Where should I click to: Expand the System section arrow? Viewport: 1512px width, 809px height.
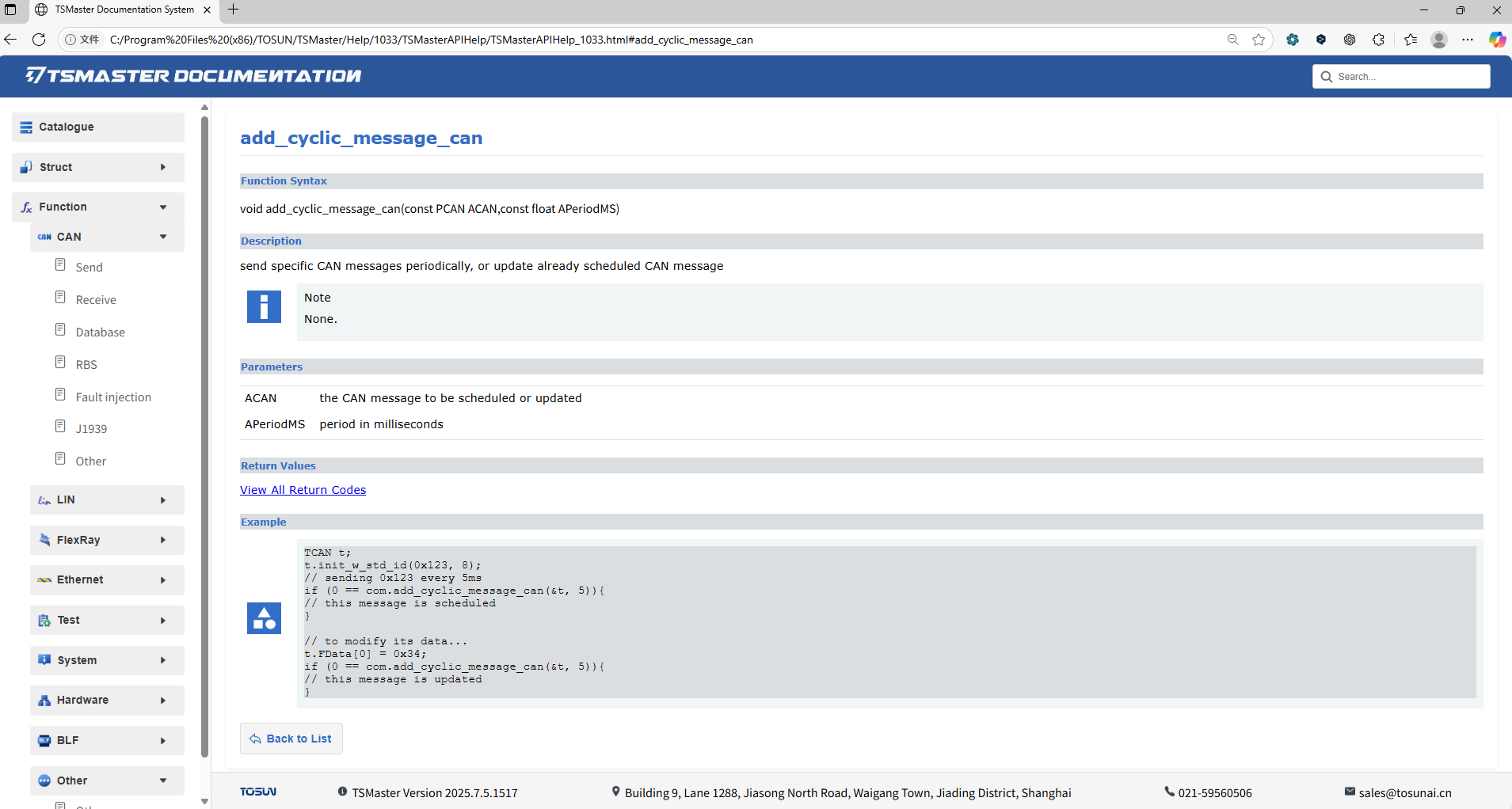(163, 660)
